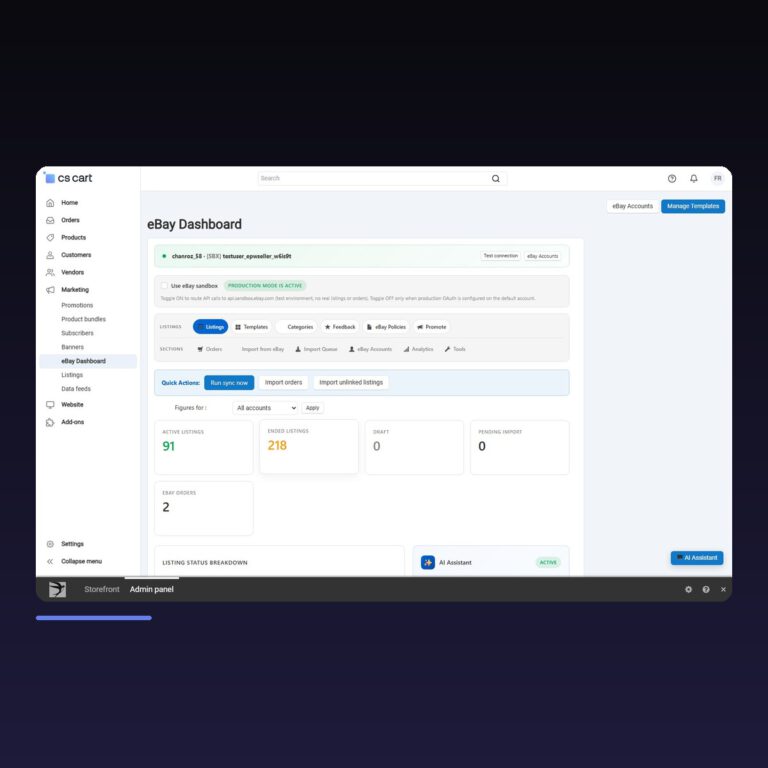This screenshot has width=768, height=768.
Task: Click eBay Accounts button in account banner
Action: [542, 256]
